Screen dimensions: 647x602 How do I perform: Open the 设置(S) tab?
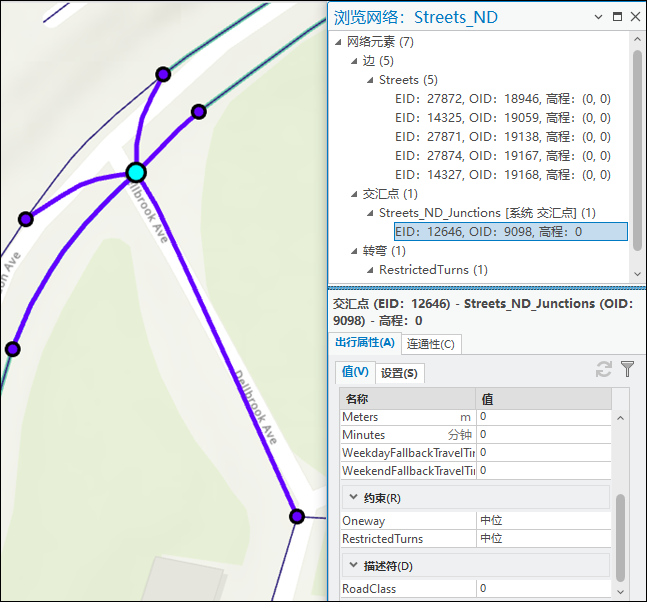[x=400, y=373]
